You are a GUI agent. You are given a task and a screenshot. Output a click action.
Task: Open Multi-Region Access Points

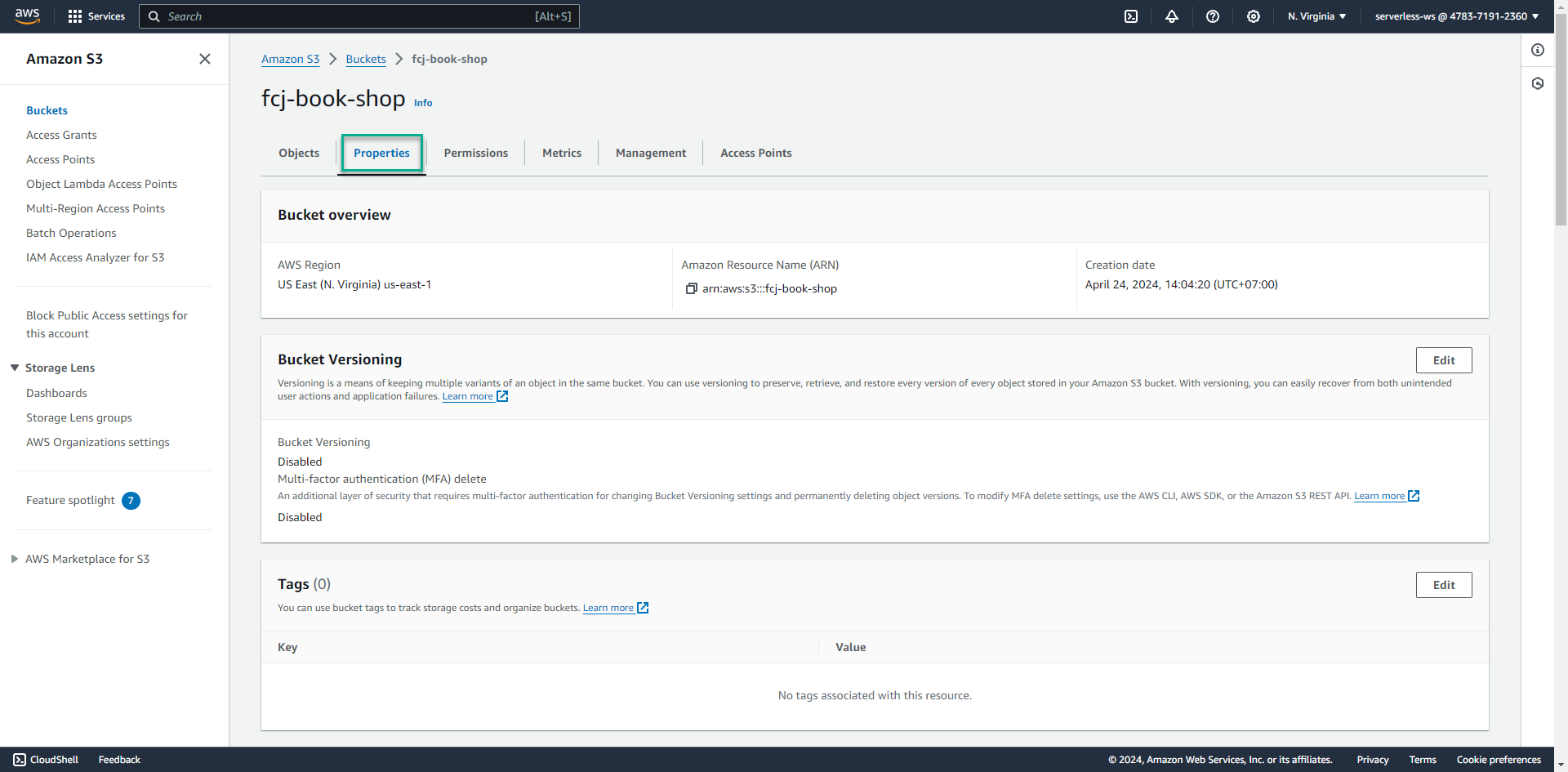(96, 208)
